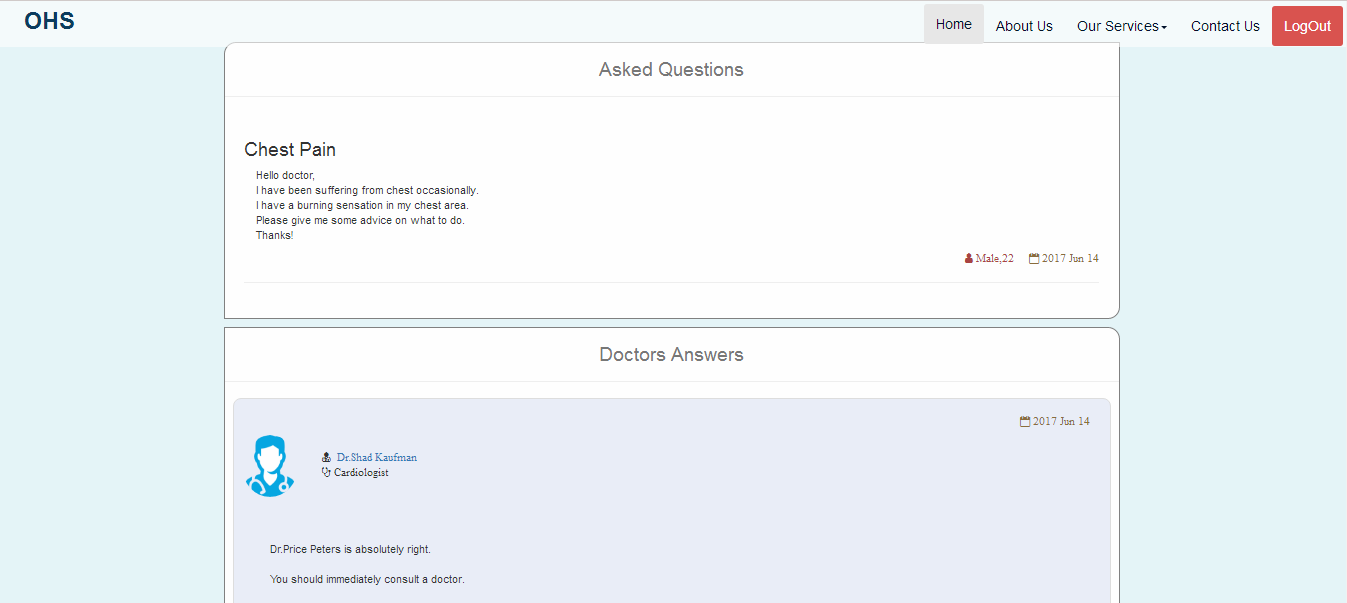Open the About Us page
The image size is (1347, 603).
(1024, 26)
